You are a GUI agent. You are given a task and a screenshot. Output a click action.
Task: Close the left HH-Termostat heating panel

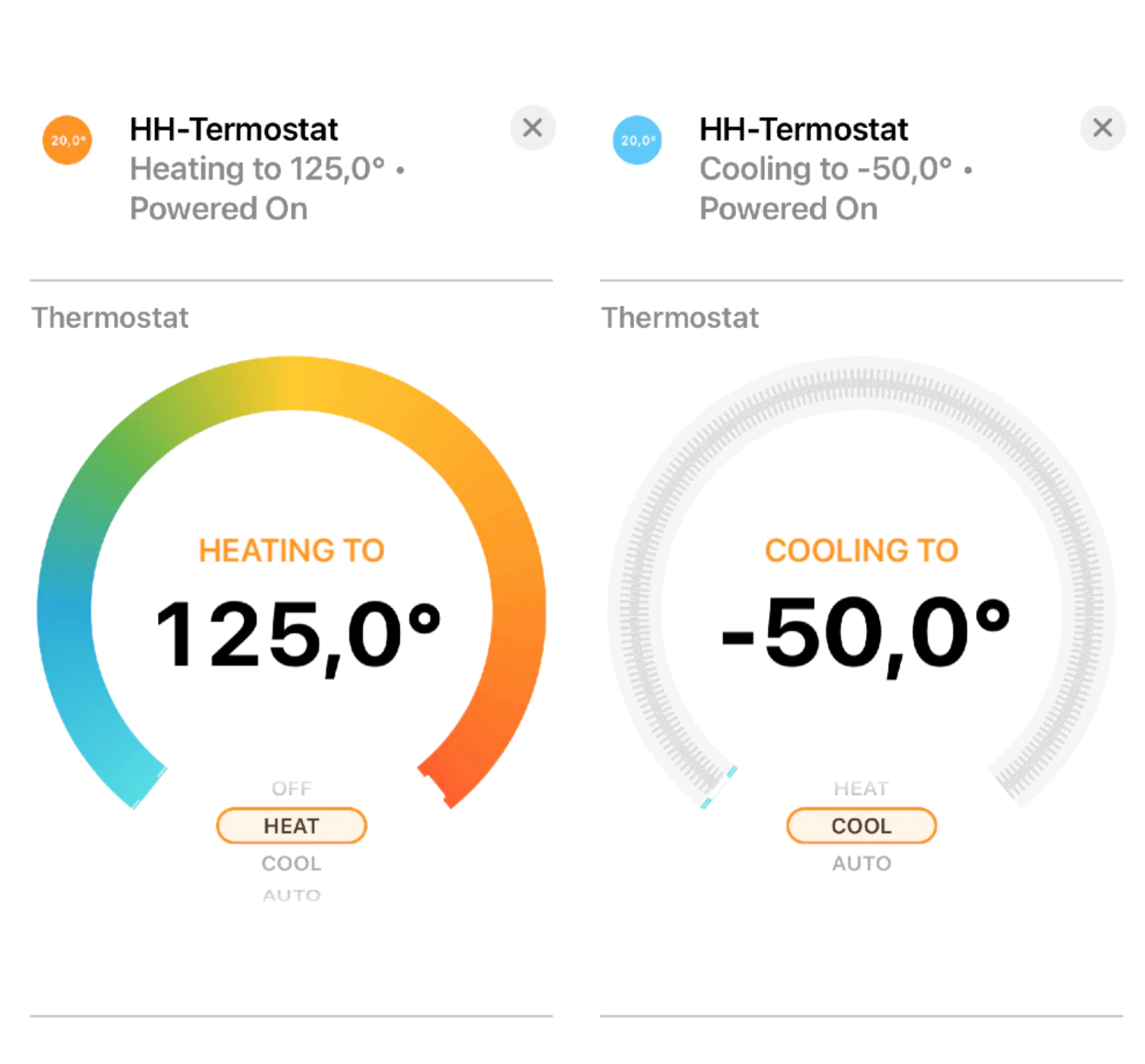(533, 128)
